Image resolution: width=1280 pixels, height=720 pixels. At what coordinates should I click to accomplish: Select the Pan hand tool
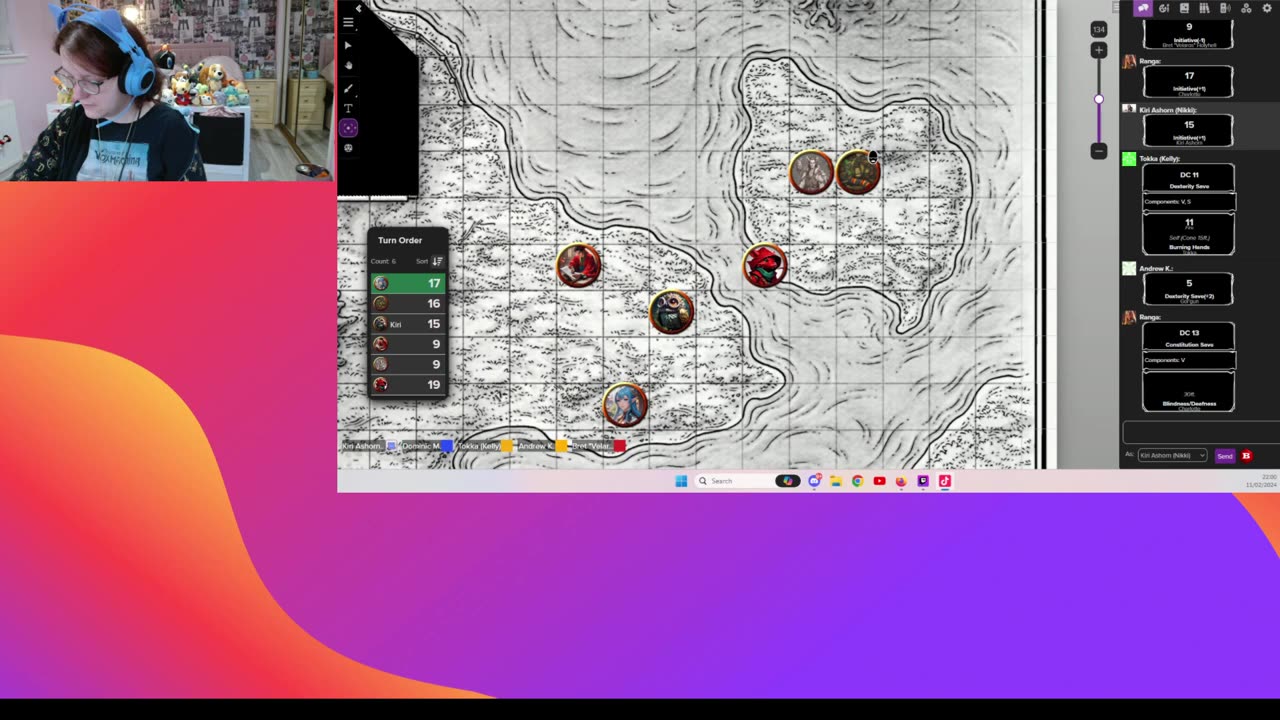tap(348, 65)
